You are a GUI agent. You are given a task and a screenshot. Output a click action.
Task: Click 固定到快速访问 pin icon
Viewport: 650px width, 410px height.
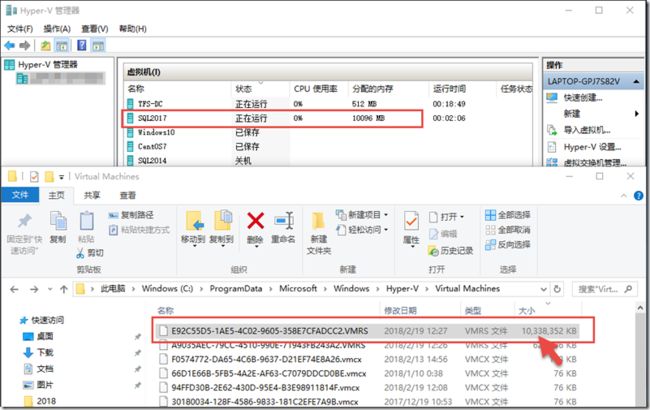pos(24,221)
